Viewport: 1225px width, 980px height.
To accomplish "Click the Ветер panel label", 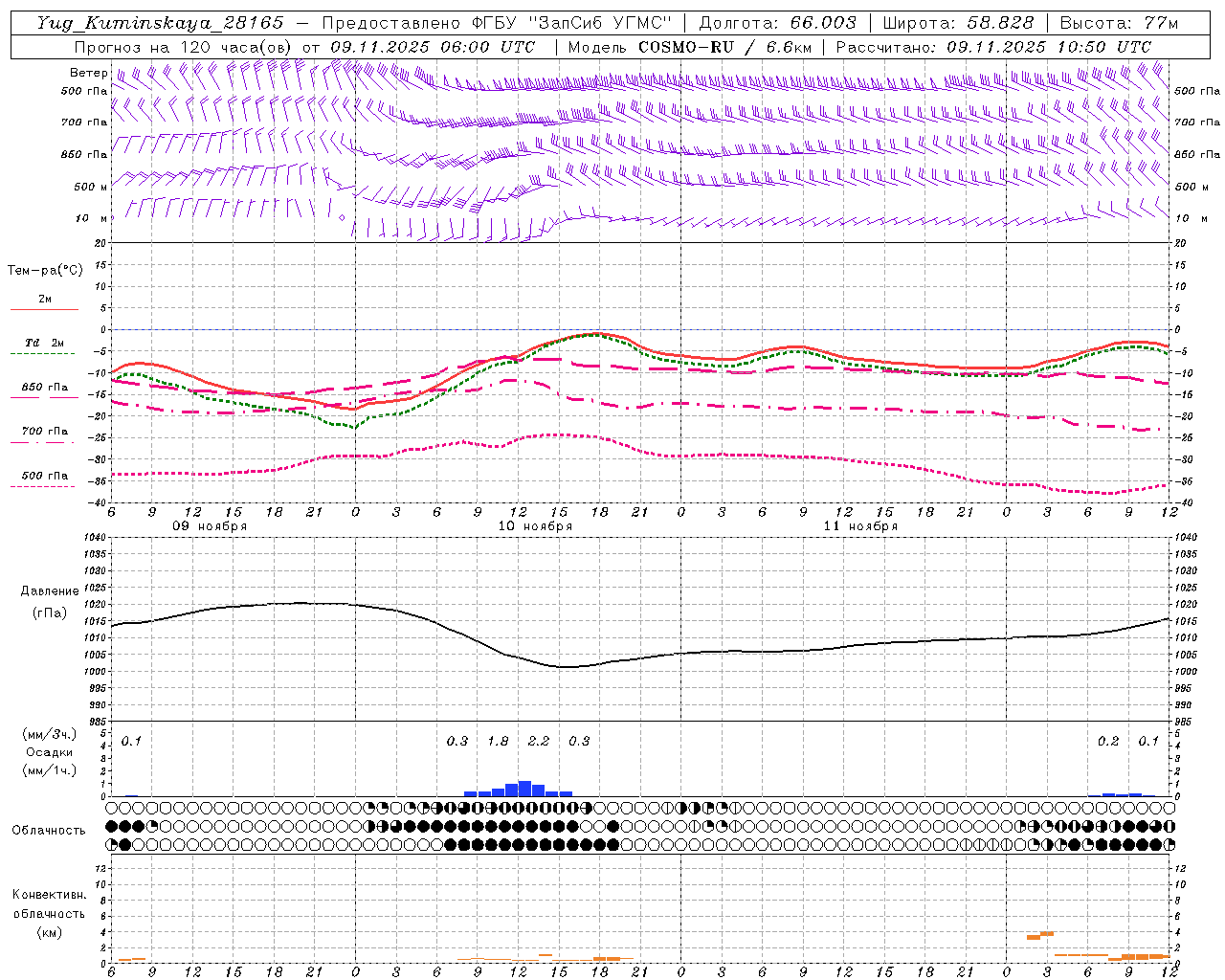I will [88, 73].
